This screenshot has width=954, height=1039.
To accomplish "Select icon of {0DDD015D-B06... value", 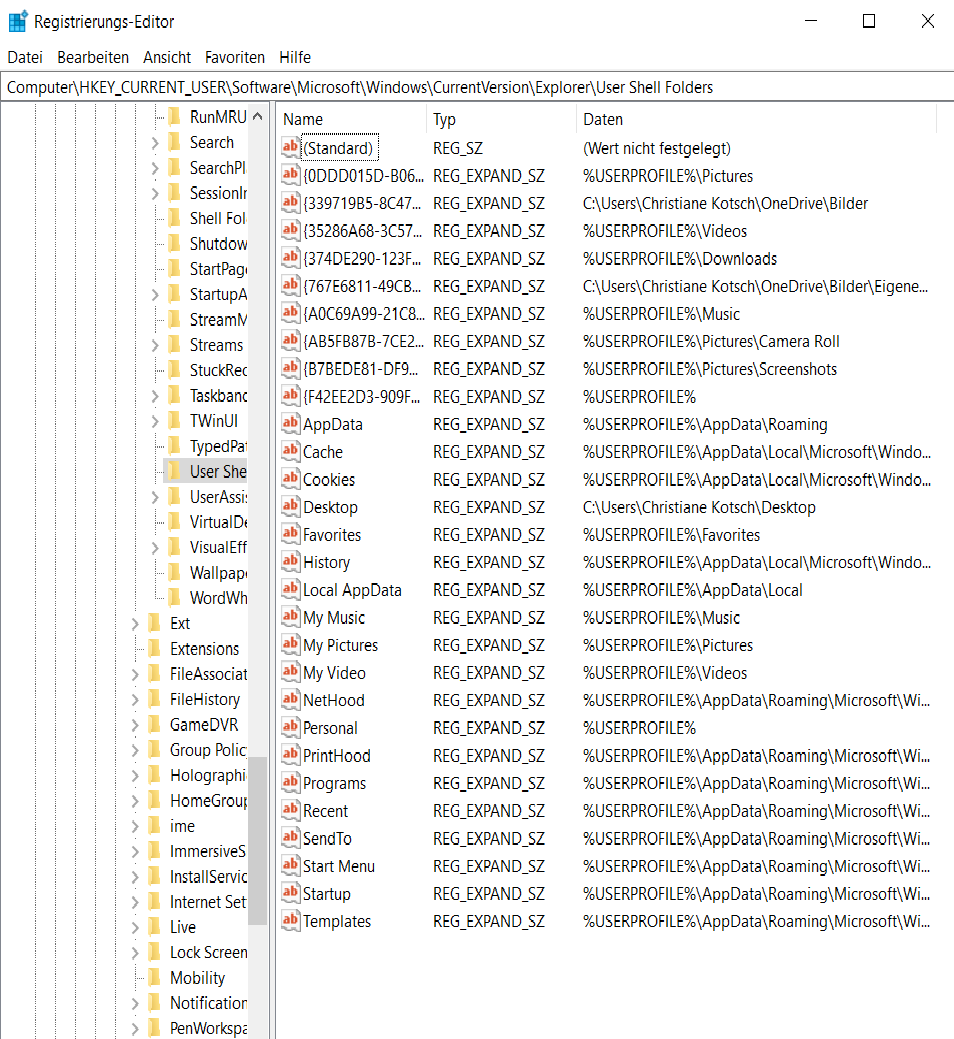I will 290,175.
